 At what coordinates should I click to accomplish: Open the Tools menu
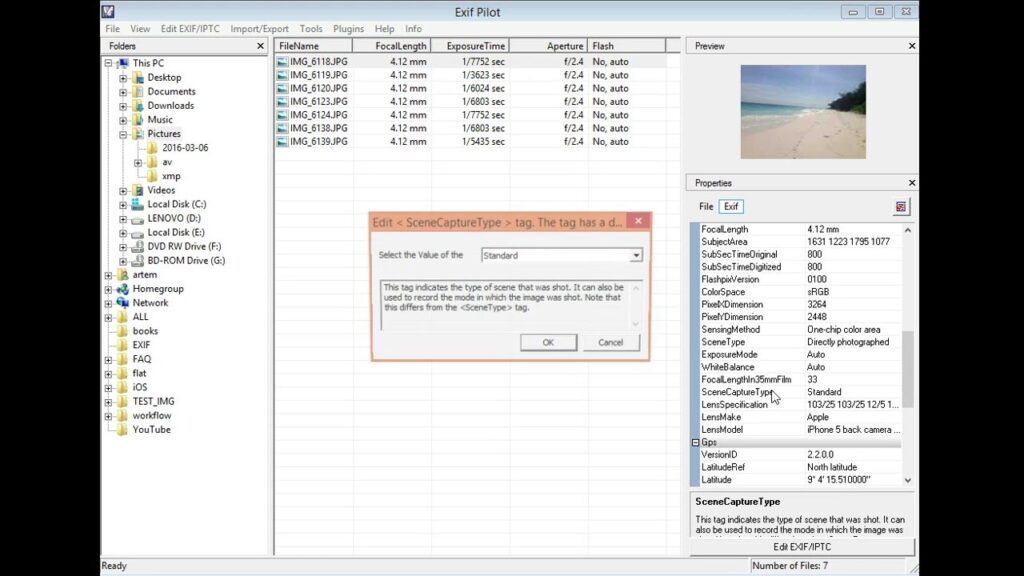pos(311,28)
